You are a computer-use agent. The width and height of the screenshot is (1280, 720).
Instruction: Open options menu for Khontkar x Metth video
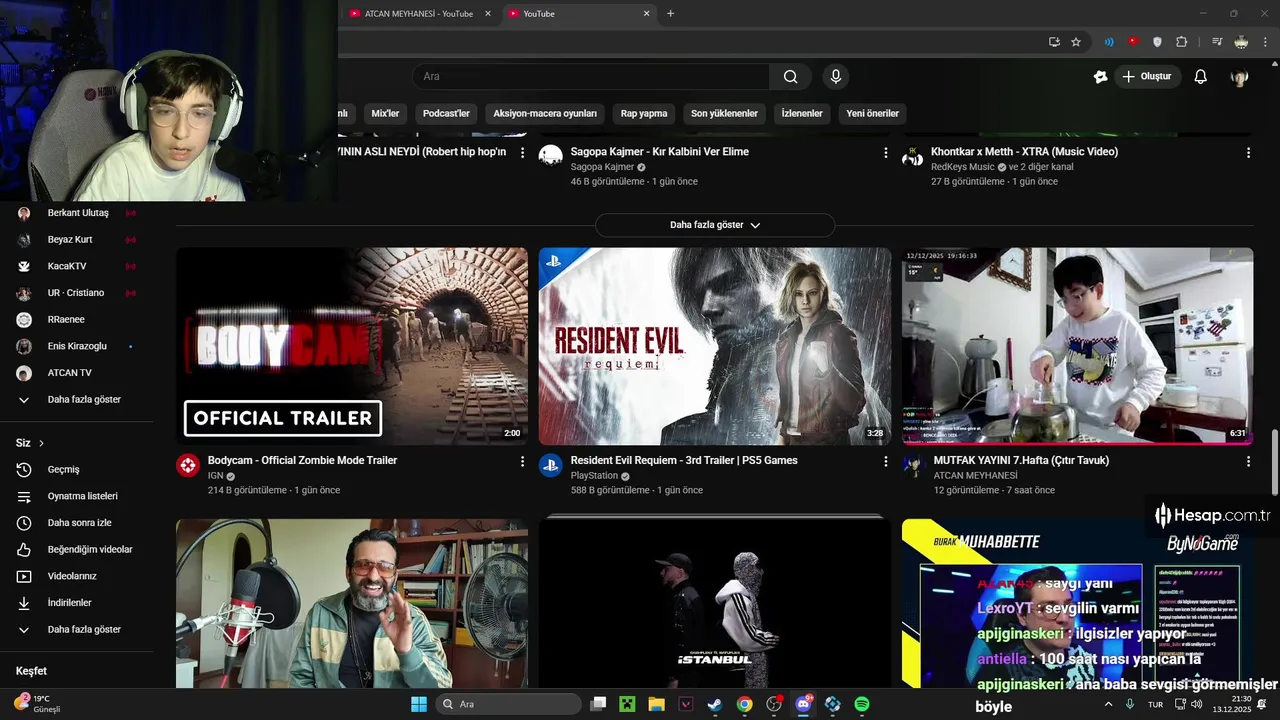(1248, 152)
